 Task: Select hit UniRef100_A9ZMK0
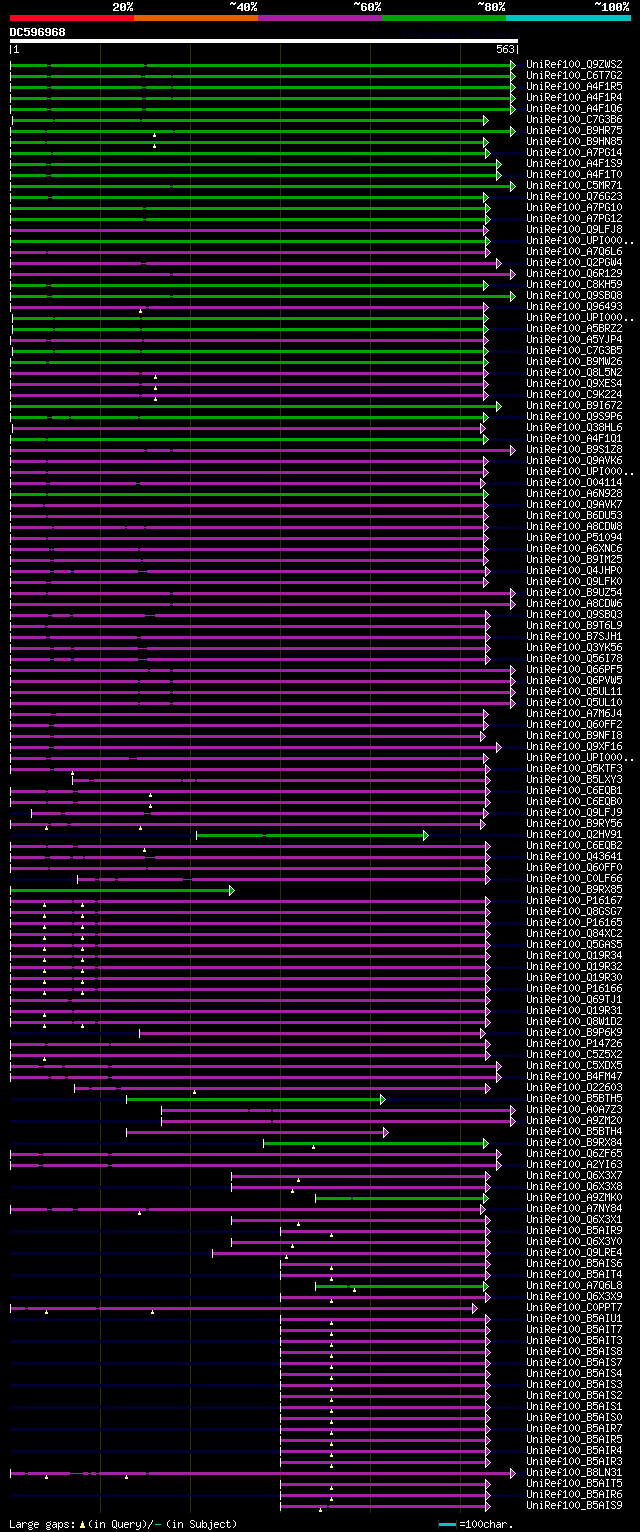pyautogui.click(x=574, y=1197)
